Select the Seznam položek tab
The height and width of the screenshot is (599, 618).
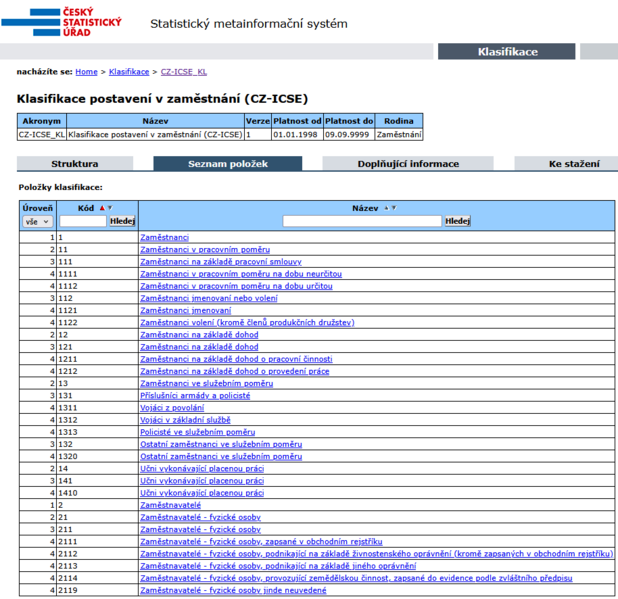[x=228, y=164]
